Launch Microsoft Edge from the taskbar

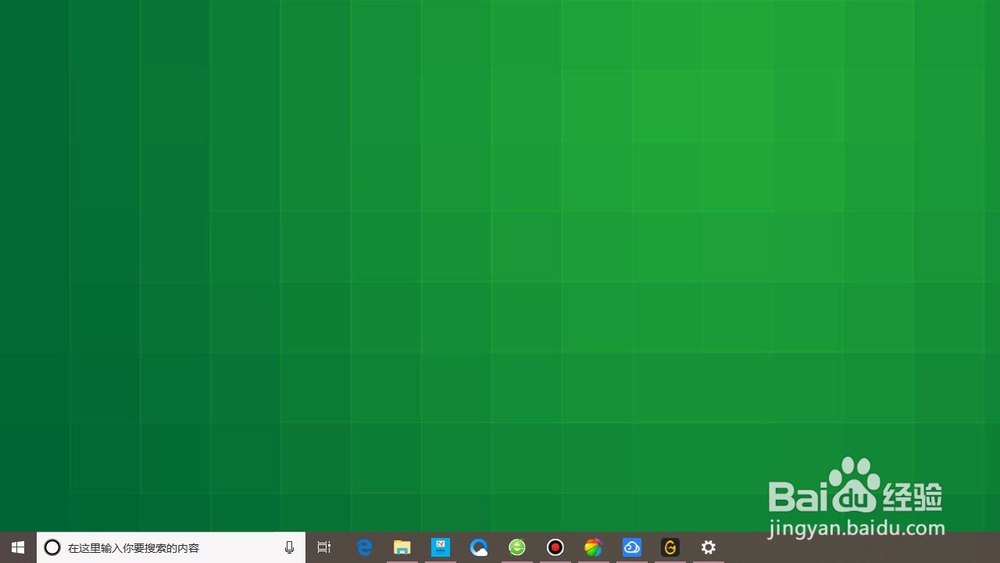364,547
